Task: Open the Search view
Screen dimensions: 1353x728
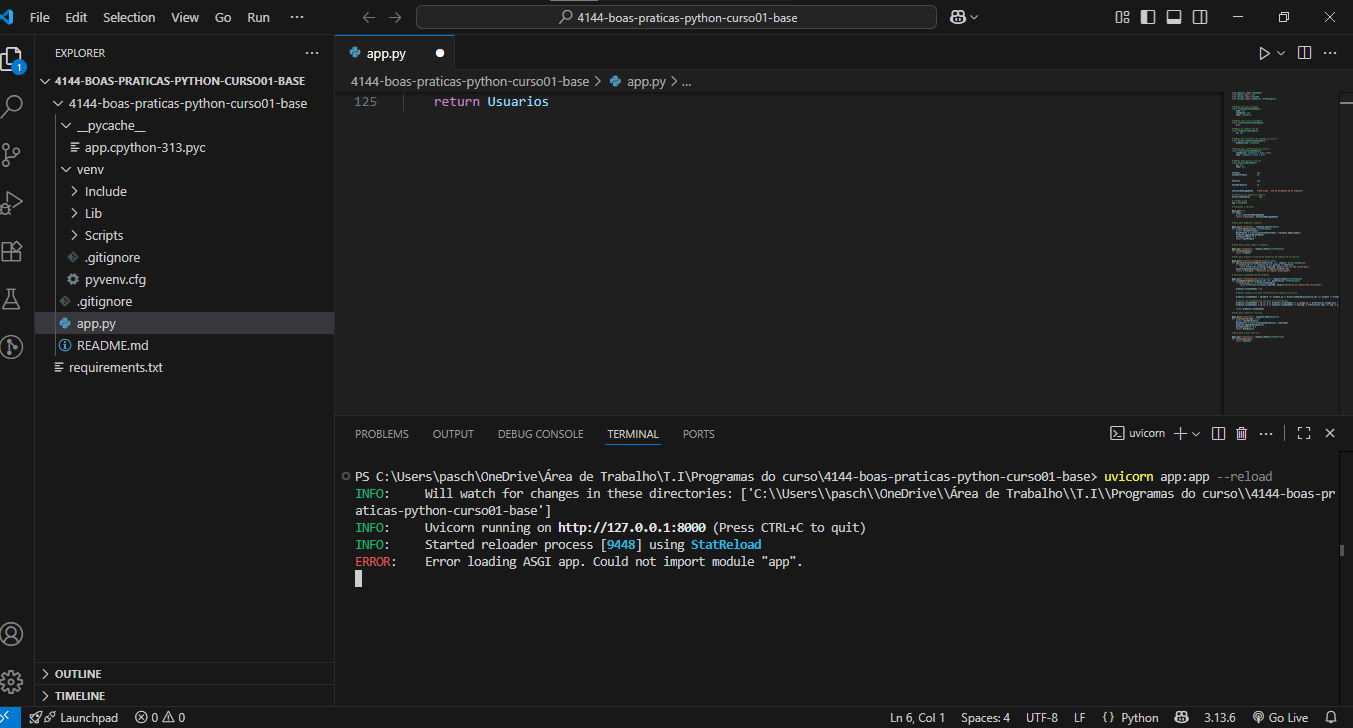Action: point(12,106)
